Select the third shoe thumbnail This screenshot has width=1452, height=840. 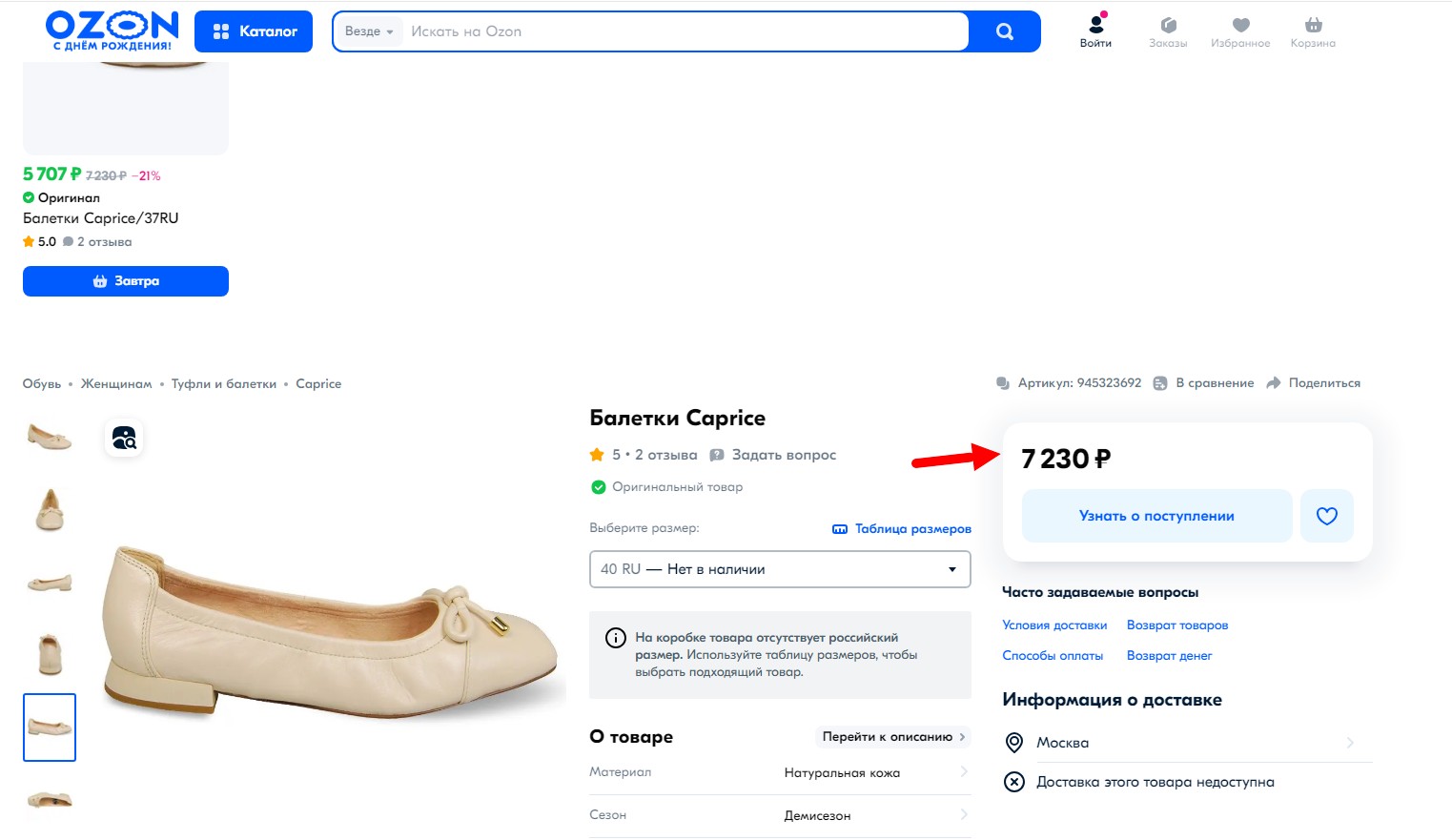(x=50, y=582)
